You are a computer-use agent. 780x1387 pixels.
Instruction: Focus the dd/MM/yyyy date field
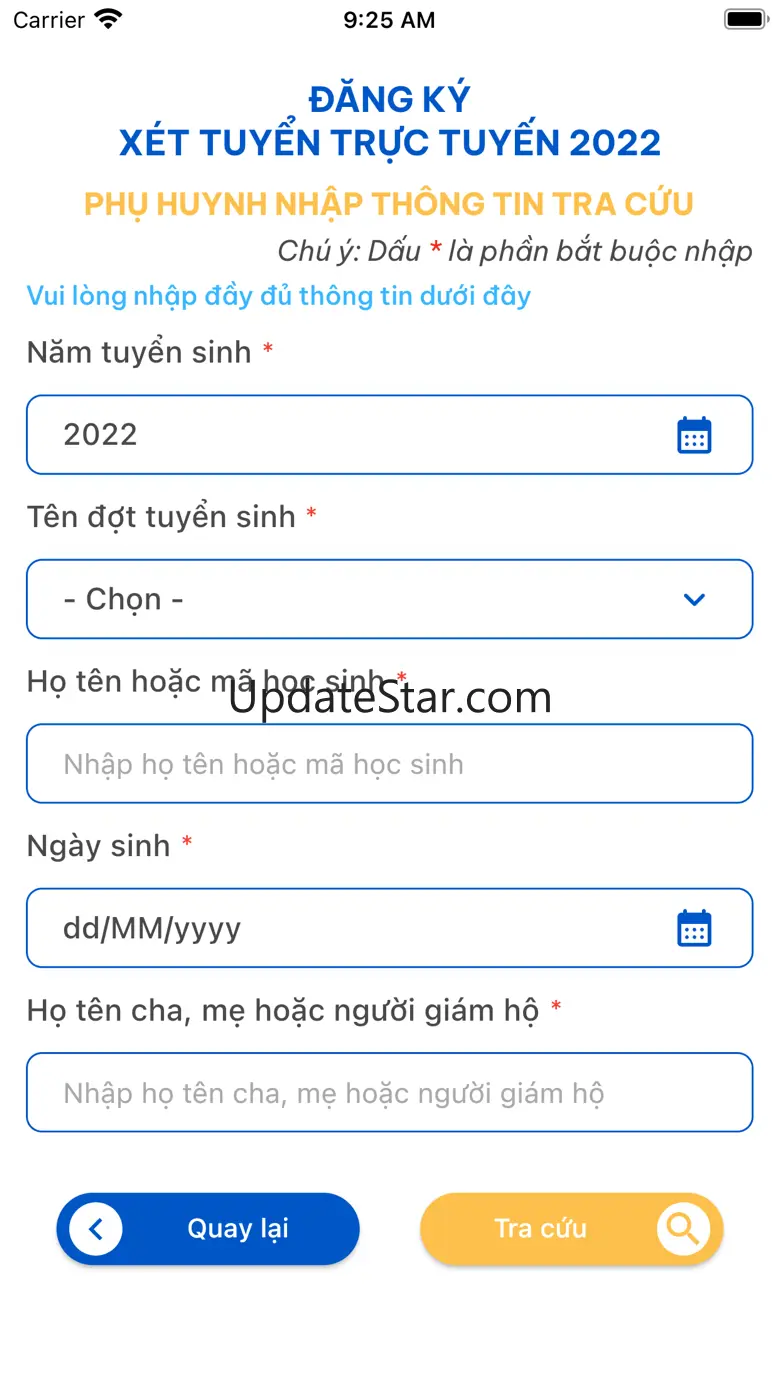[x=389, y=928]
